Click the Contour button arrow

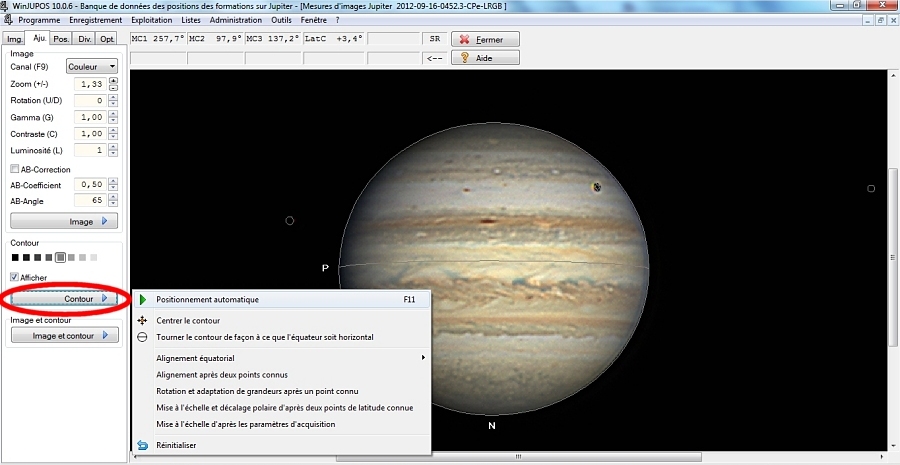click(x=104, y=299)
